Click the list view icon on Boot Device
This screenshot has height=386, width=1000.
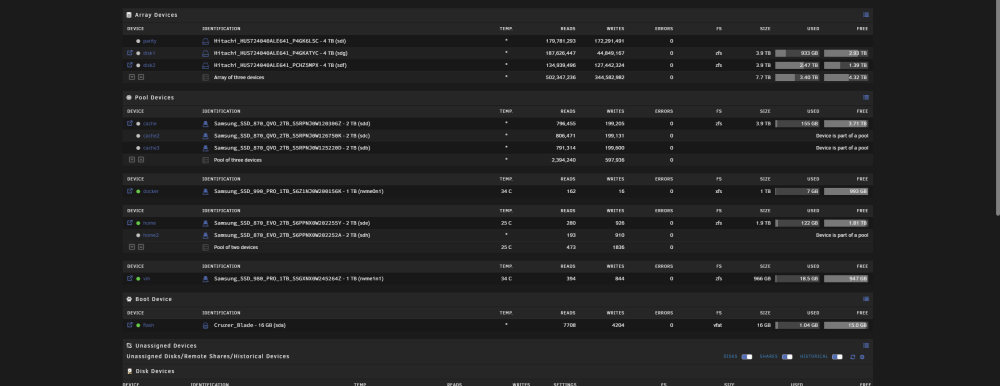pos(865,299)
